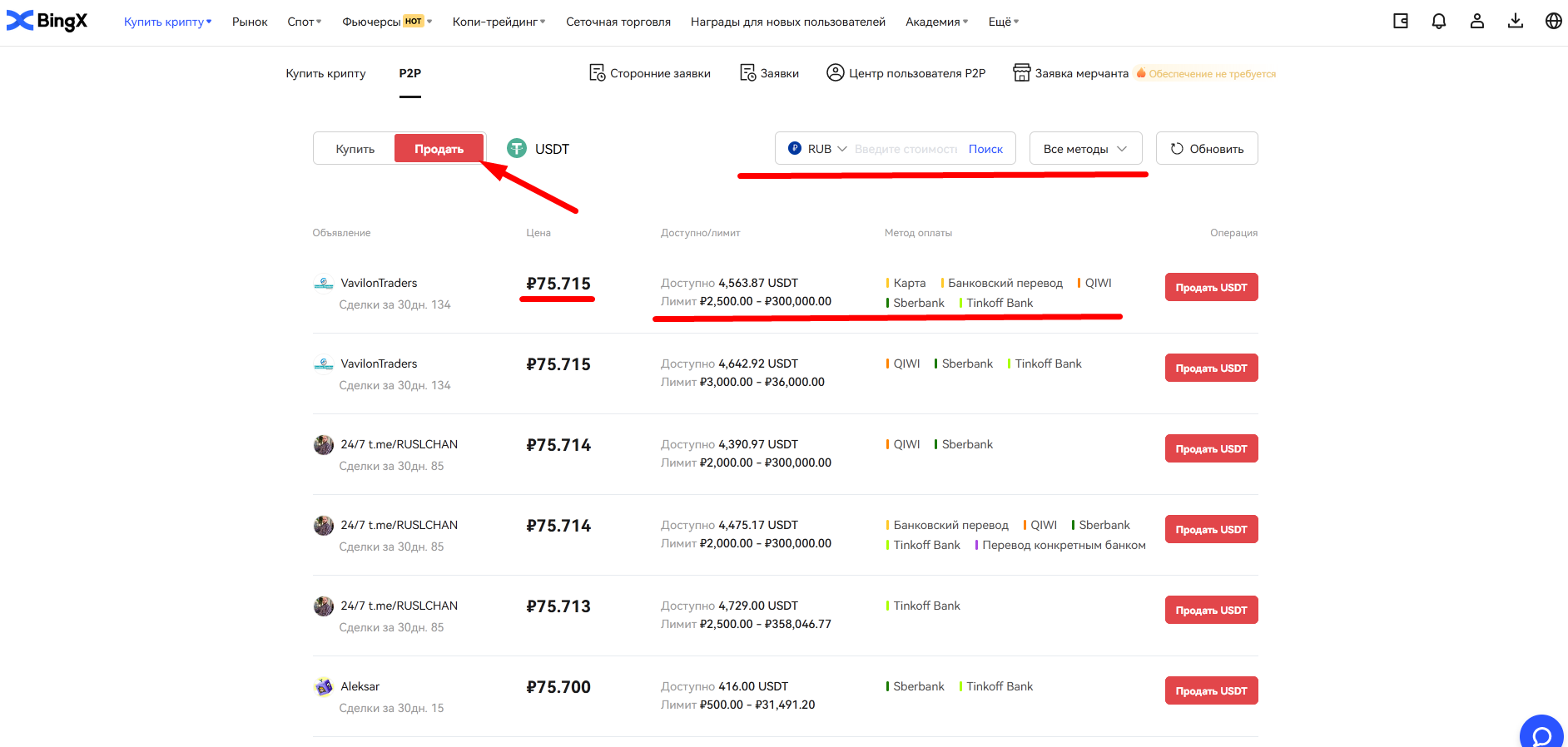Open user profile icon
The height and width of the screenshot is (747, 1568).
pyautogui.click(x=1477, y=22)
